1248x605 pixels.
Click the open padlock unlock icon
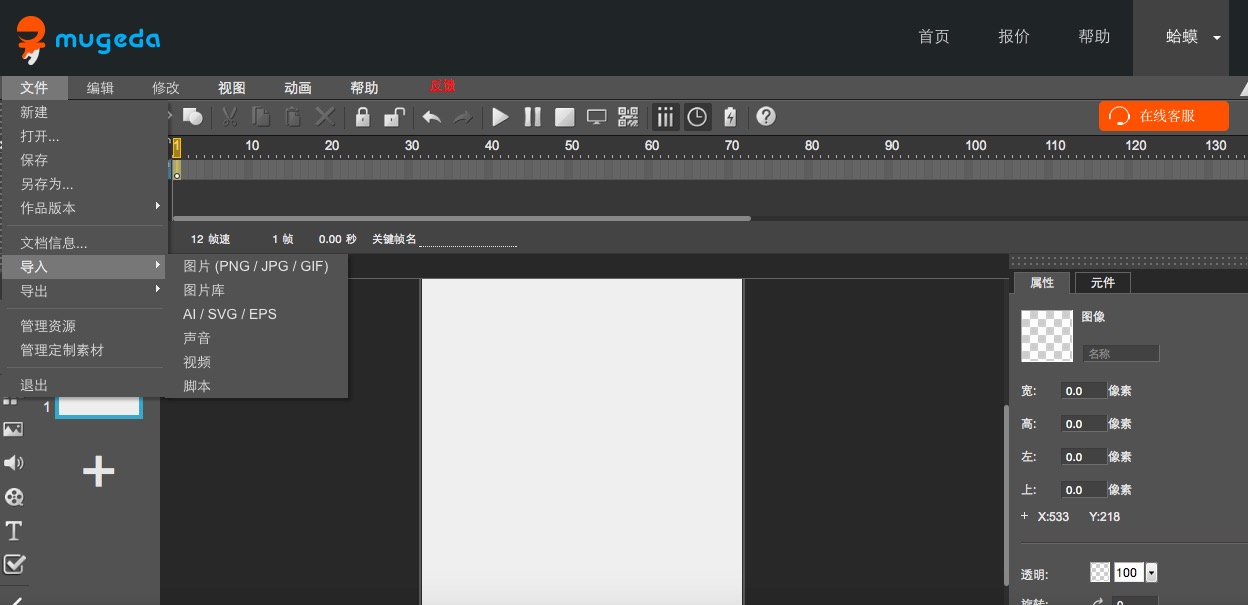click(x=395, y=117)
